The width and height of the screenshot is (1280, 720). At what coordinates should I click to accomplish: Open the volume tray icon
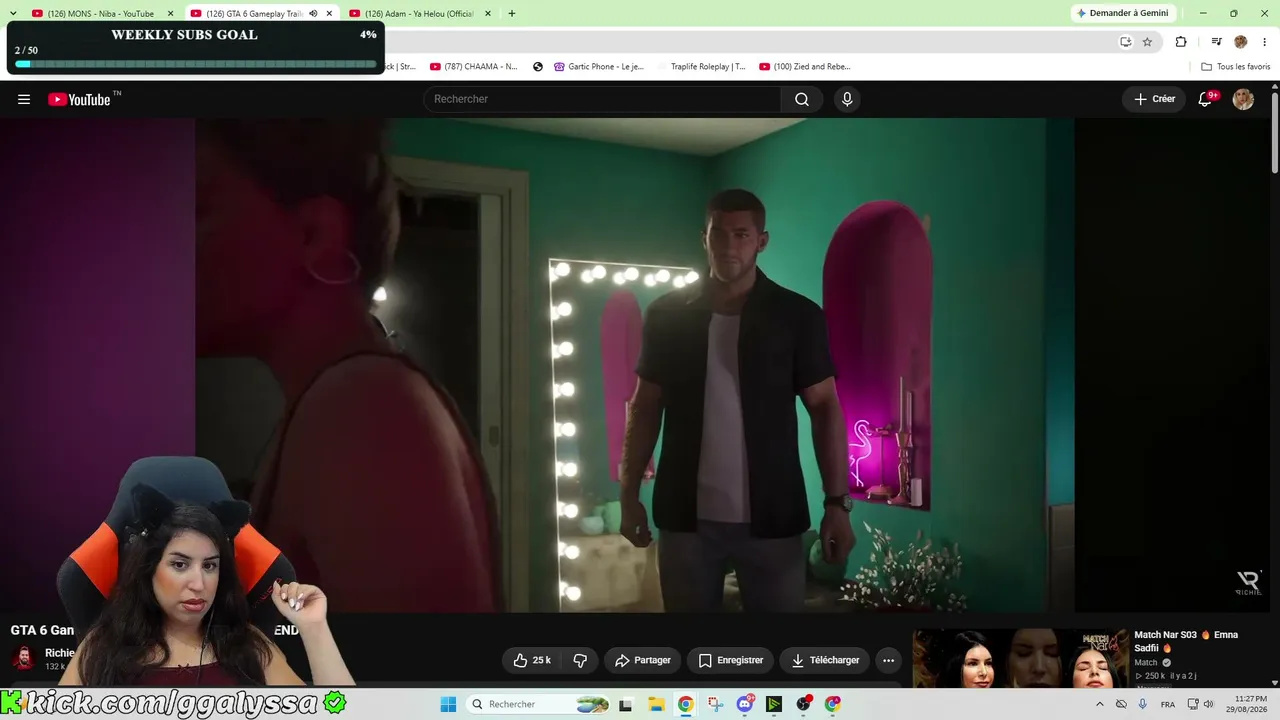(1209, 704)
